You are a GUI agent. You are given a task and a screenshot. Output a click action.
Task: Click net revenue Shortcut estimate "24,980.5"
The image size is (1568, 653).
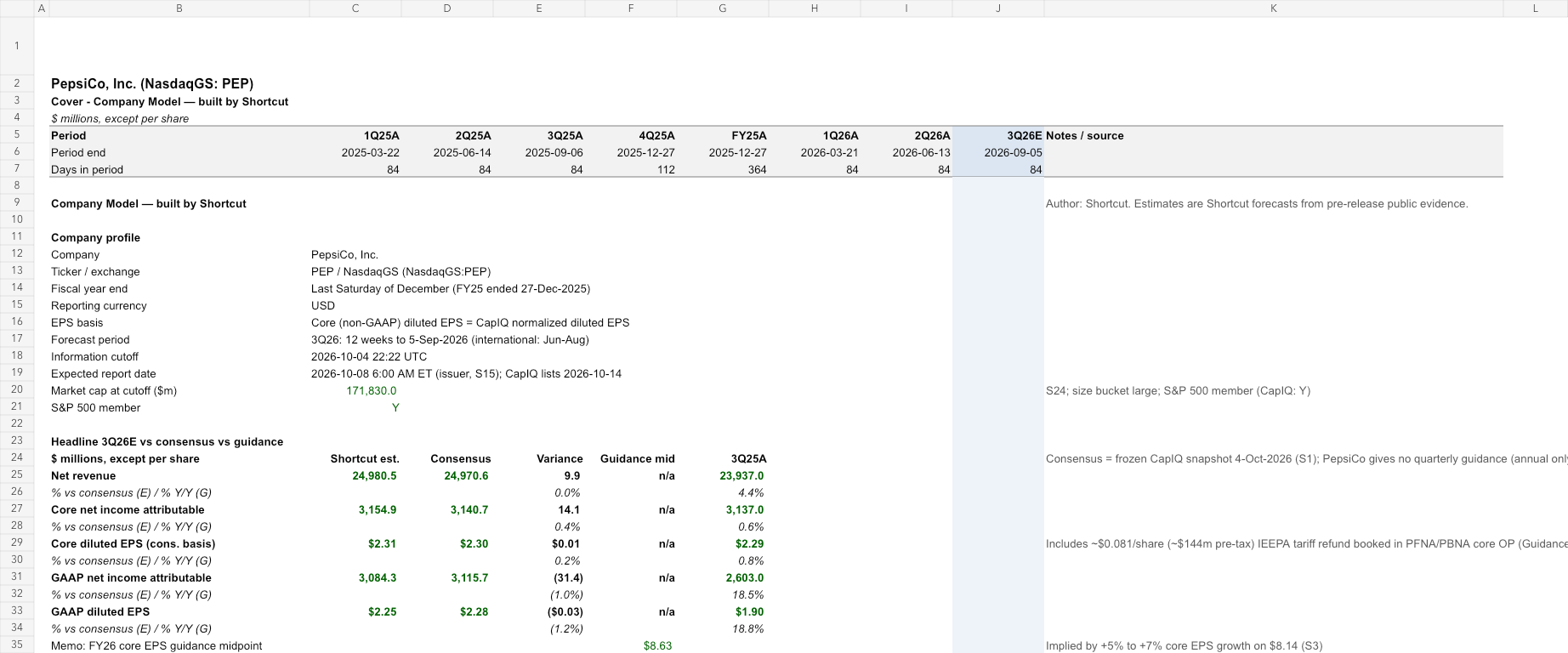click(374, 475)
